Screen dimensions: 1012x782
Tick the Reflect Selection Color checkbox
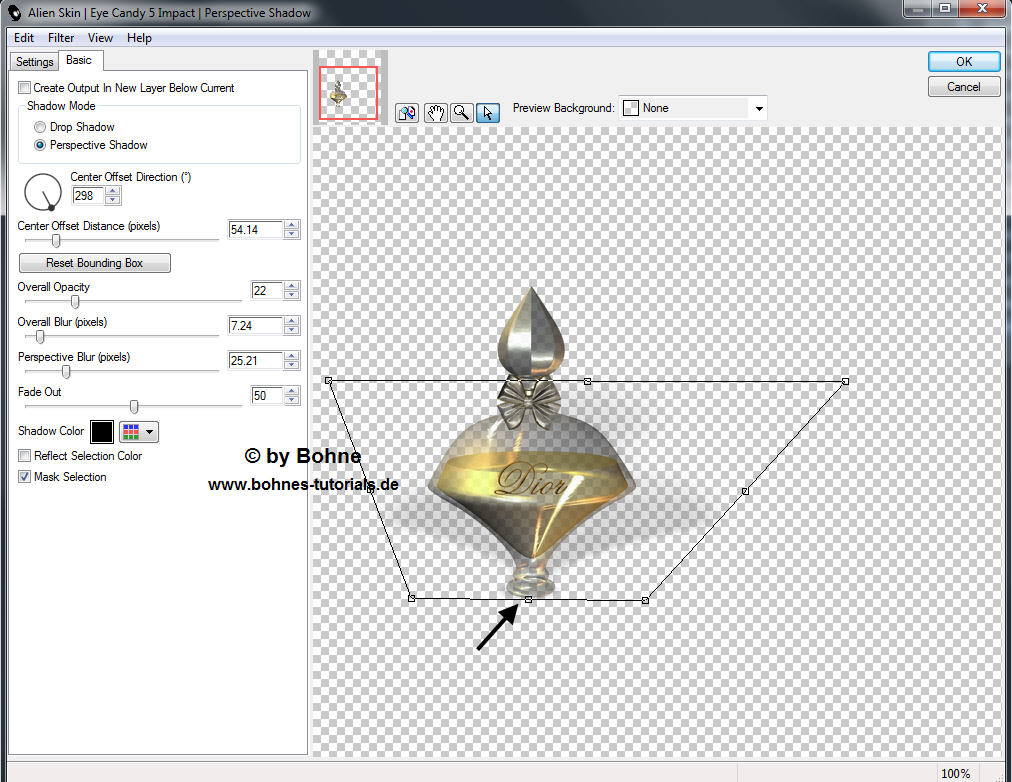[x=25, y=456]
